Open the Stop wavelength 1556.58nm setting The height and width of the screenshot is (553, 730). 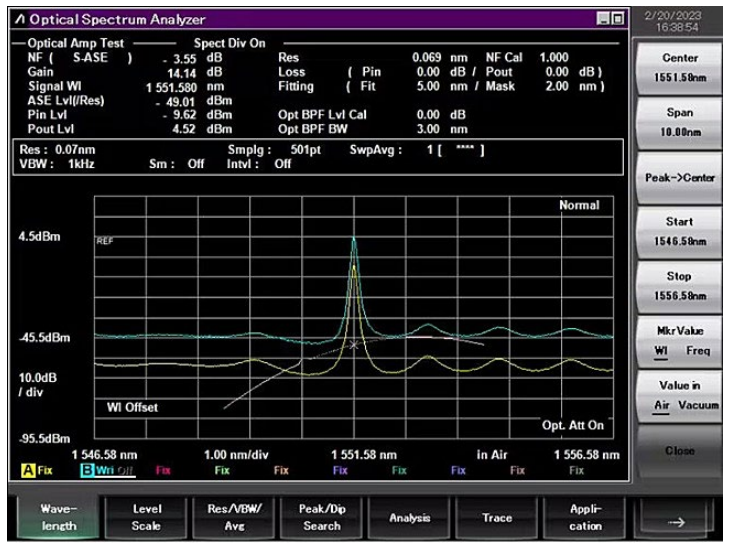click(x=680, y=287)
